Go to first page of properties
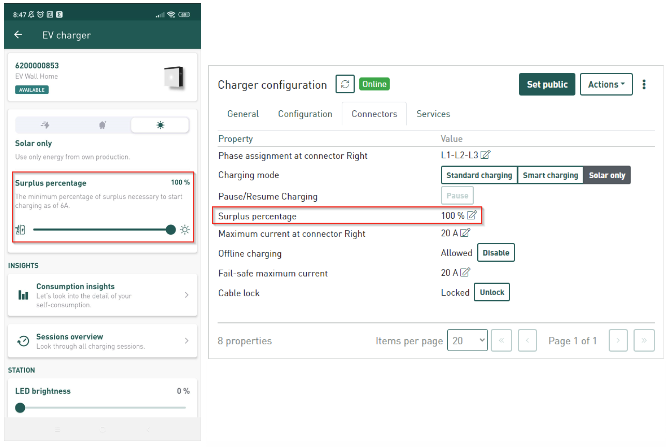 point(502,341)
